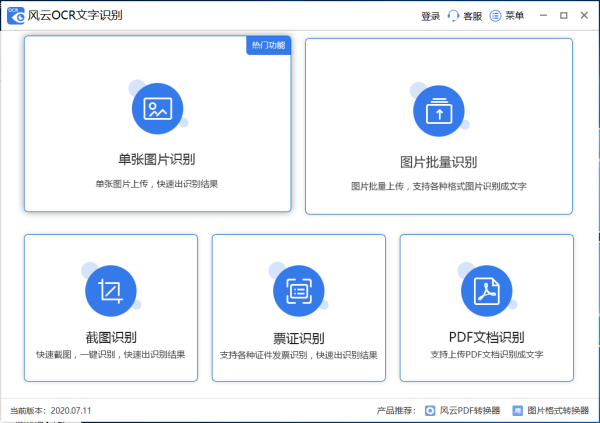Click the 图片格式转换器 product icon
Image resolution: width=600 pixels, height=423 pixels.
[x=517, y=410]
